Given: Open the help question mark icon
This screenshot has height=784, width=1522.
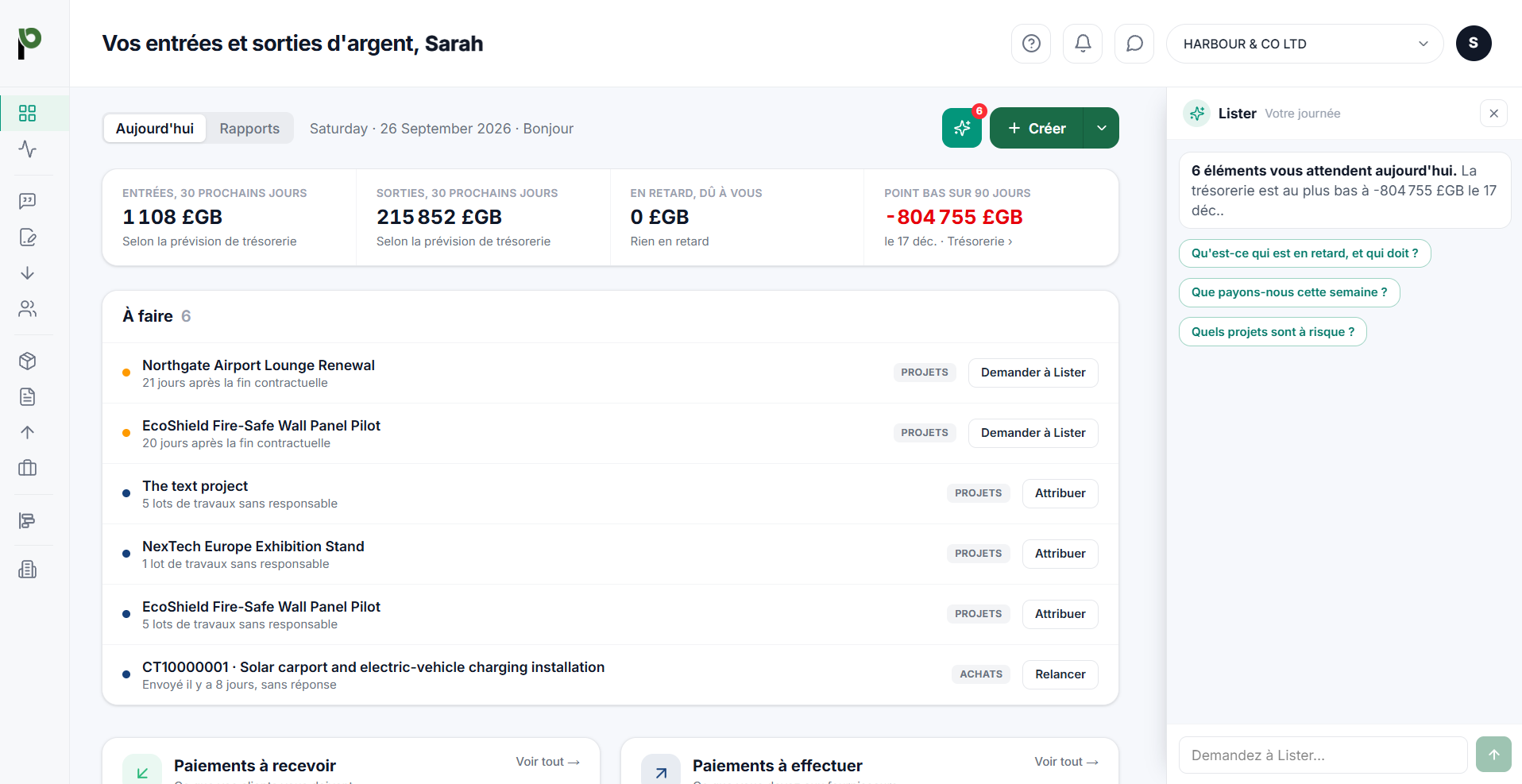Looking at the screenshot, I should point(1031,44).
